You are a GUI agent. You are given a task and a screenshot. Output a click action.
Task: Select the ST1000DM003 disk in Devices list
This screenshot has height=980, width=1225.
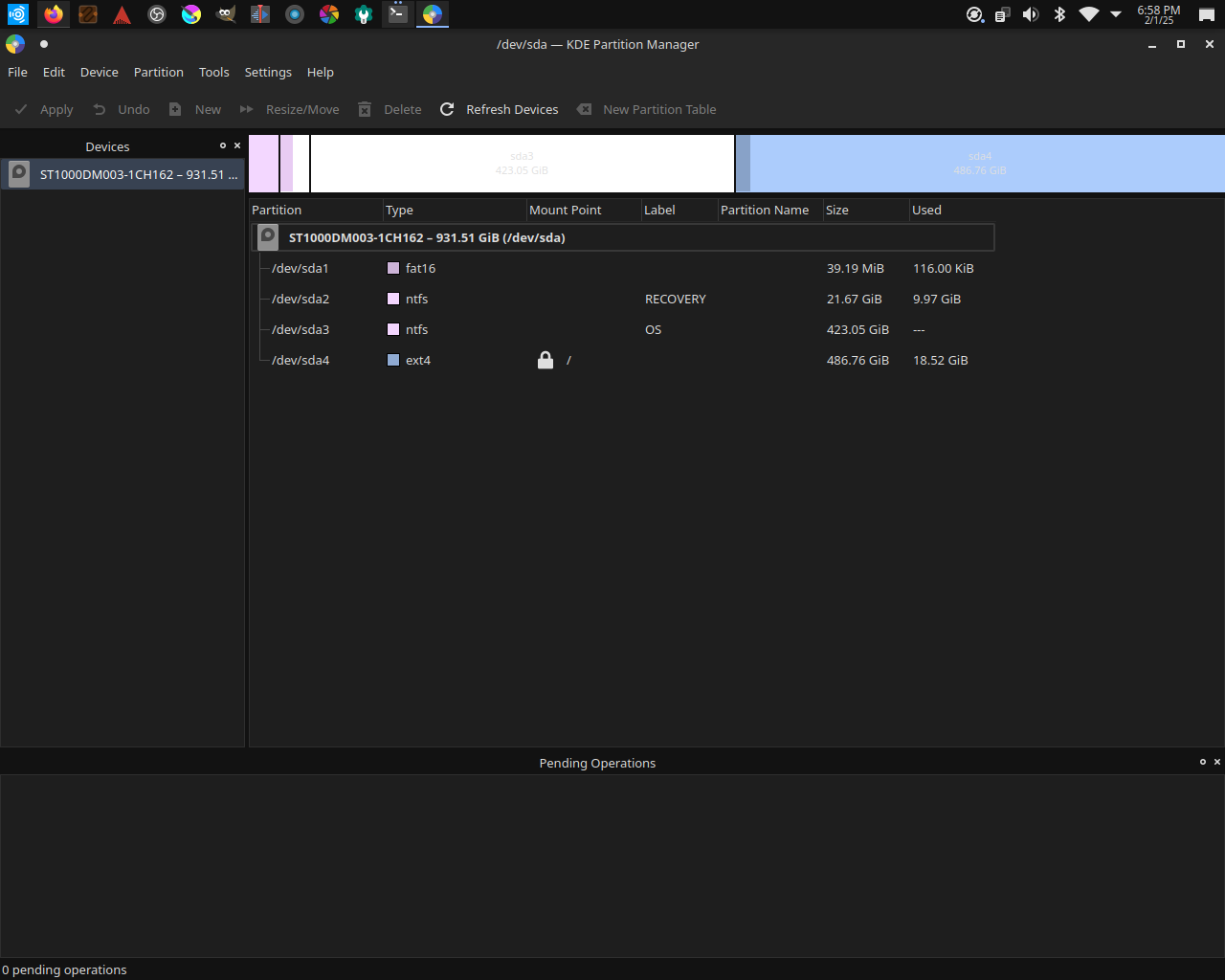tap(122, 174)
